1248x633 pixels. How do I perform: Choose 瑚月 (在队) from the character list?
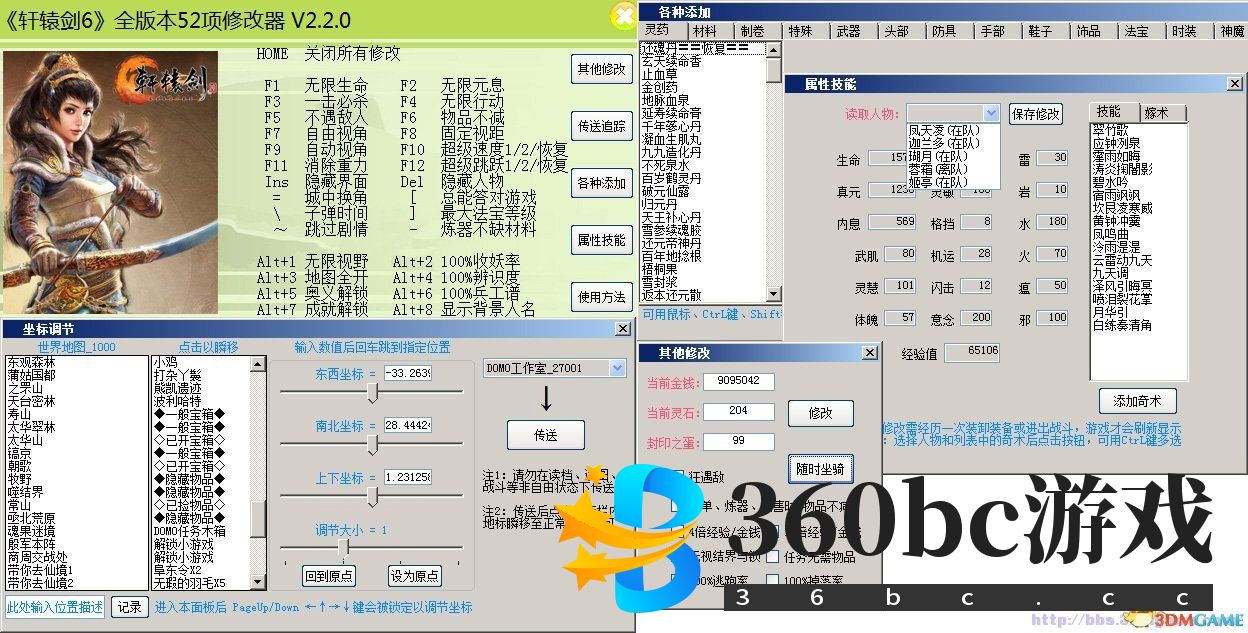coord(937,156)
